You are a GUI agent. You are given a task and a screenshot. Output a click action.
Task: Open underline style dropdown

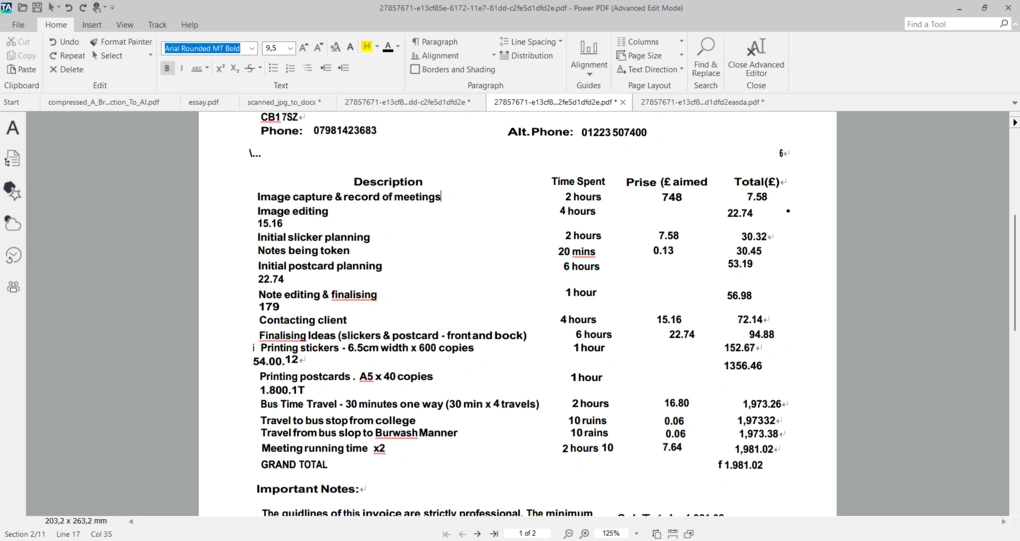207,68
